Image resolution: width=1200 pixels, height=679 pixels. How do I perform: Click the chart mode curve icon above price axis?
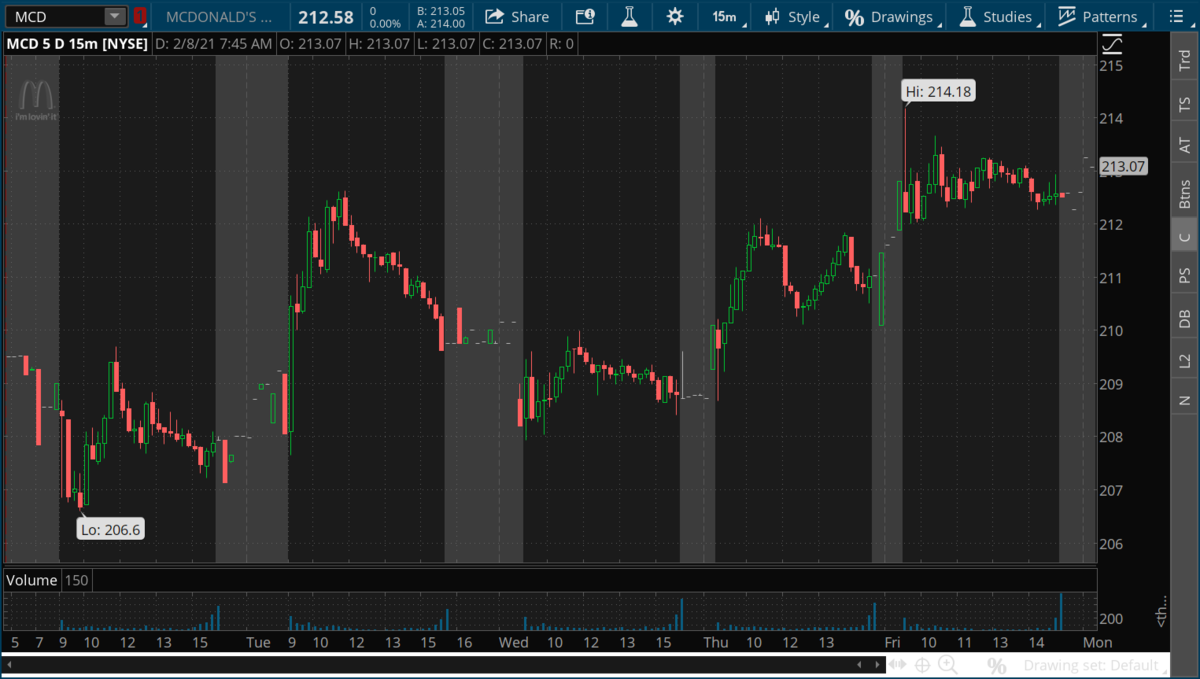point(1112,44)
